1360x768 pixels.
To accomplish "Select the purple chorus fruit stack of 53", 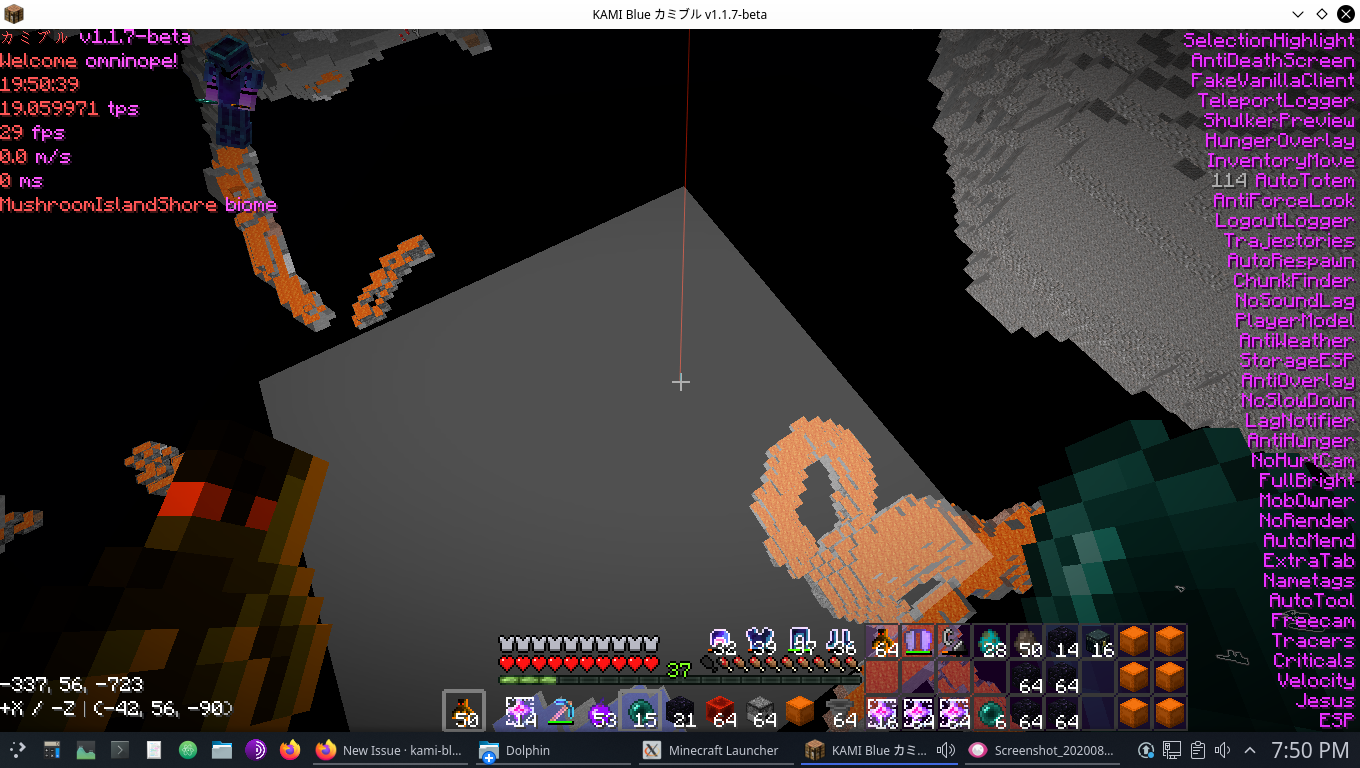I will click(x=600, y=711).
